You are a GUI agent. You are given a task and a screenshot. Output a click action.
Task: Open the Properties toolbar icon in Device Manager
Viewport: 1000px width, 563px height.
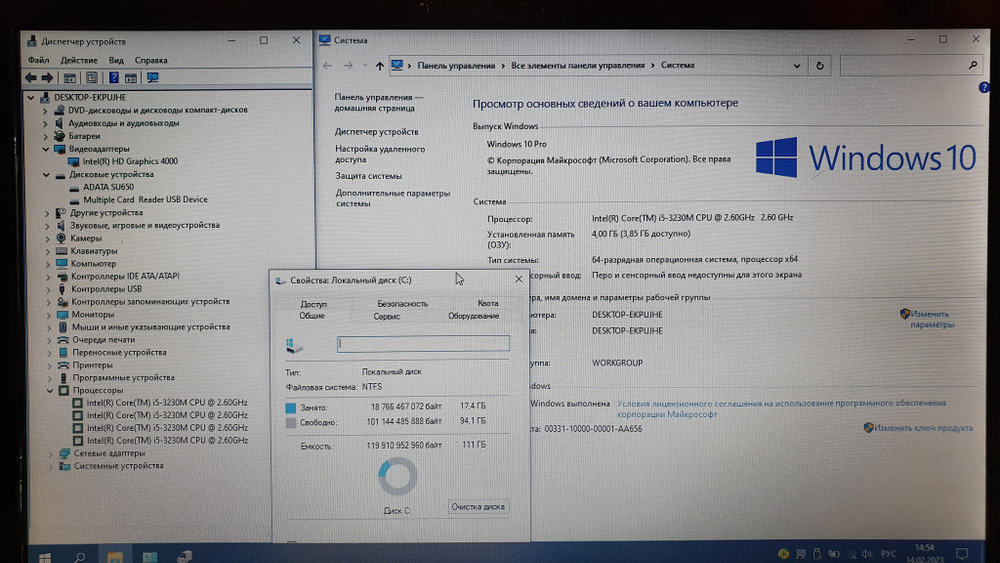(x=92, y=78)
